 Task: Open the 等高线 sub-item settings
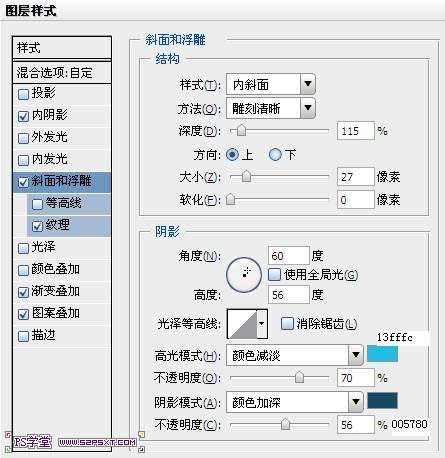[x=64, y=203]
